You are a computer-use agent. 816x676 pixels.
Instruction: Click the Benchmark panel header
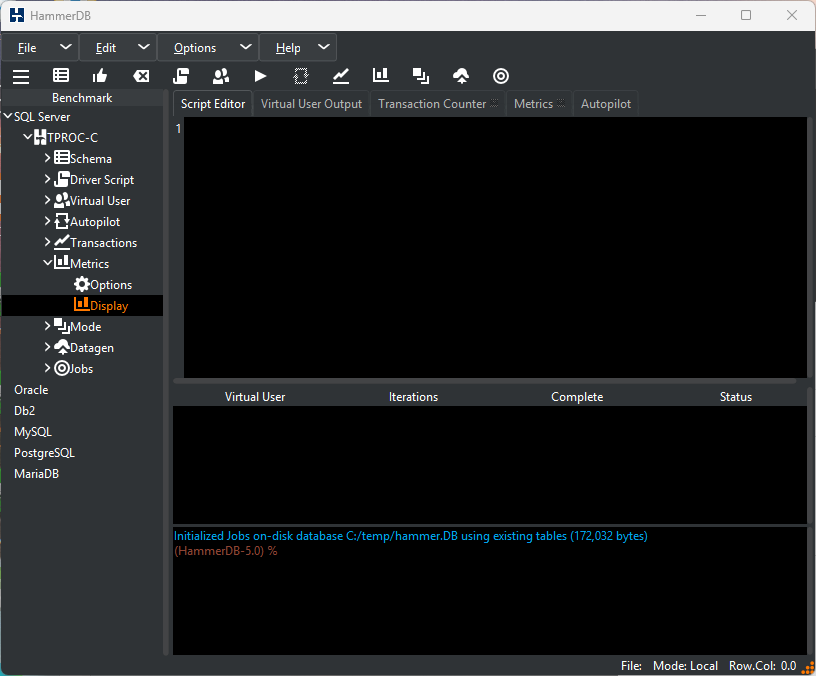(x=82, y=97)
